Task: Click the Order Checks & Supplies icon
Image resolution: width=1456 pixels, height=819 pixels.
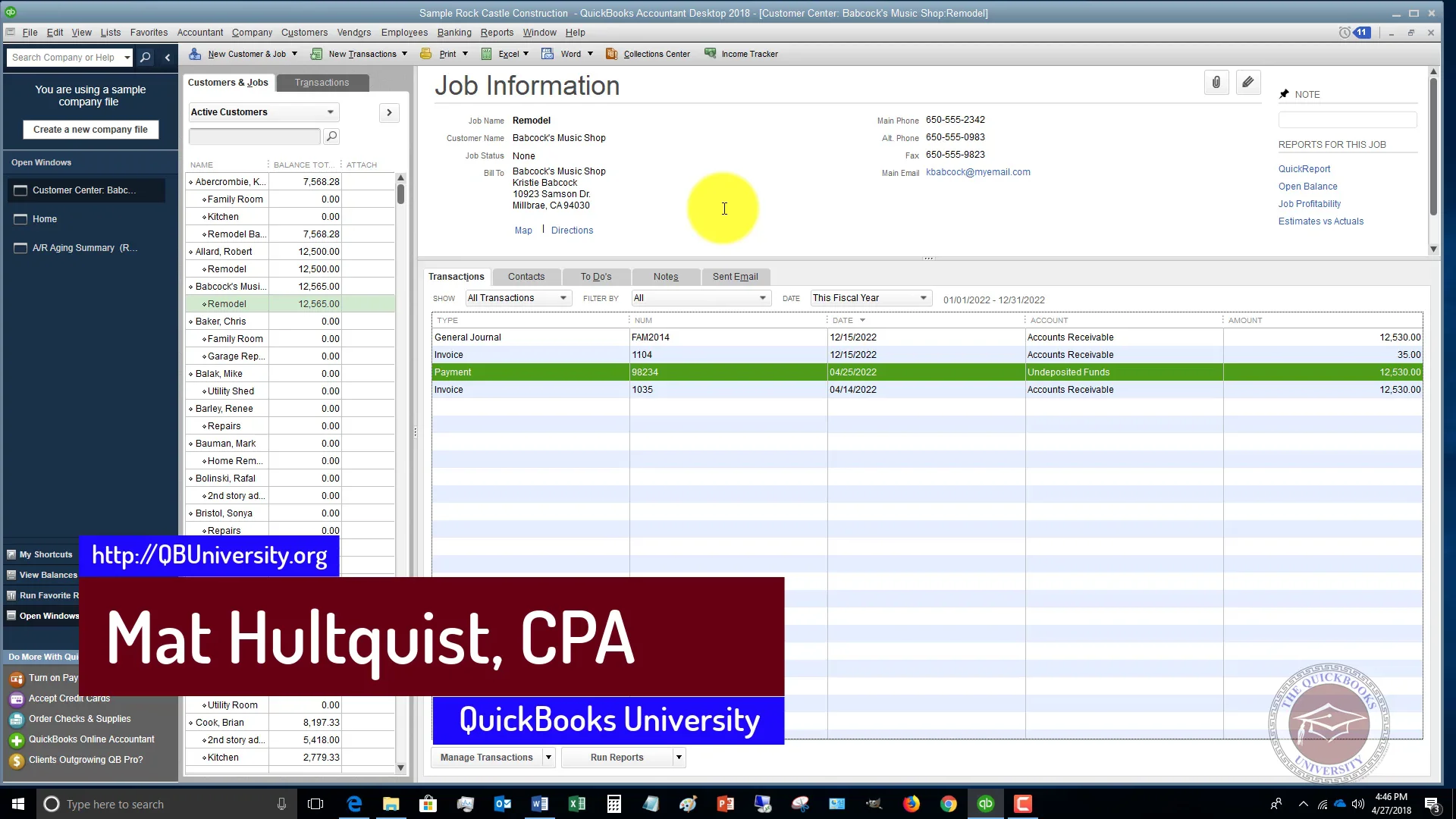Action: (17, 719)
